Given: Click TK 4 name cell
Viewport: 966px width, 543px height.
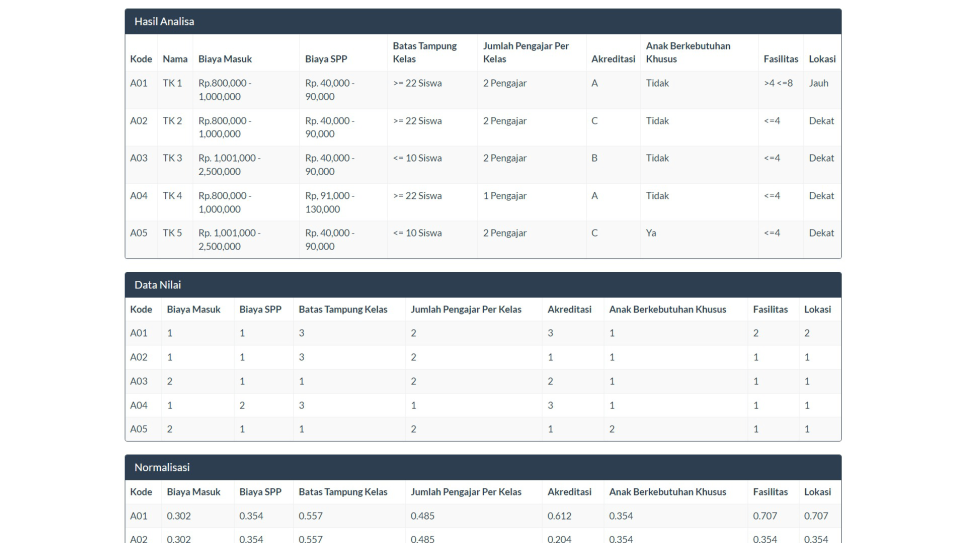Looking at the screenshot, I should (172, 196).
